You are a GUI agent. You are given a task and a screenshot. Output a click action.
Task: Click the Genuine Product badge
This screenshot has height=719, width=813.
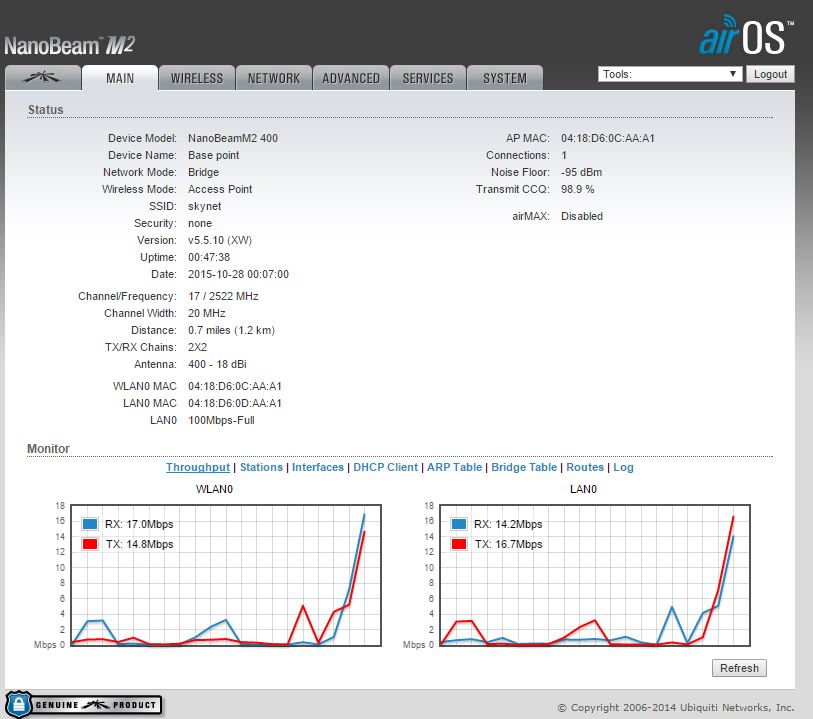[x=83, y=704]
